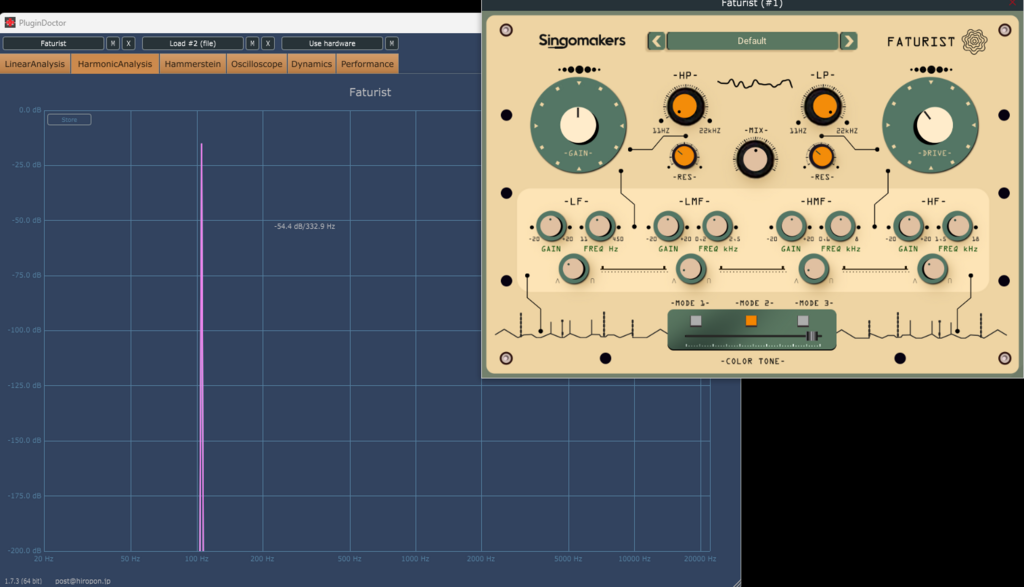Click the X button beside Load #2 (file)
Image resolution: width=1024 pixels, height=587 pixels.
pos(268,44)
